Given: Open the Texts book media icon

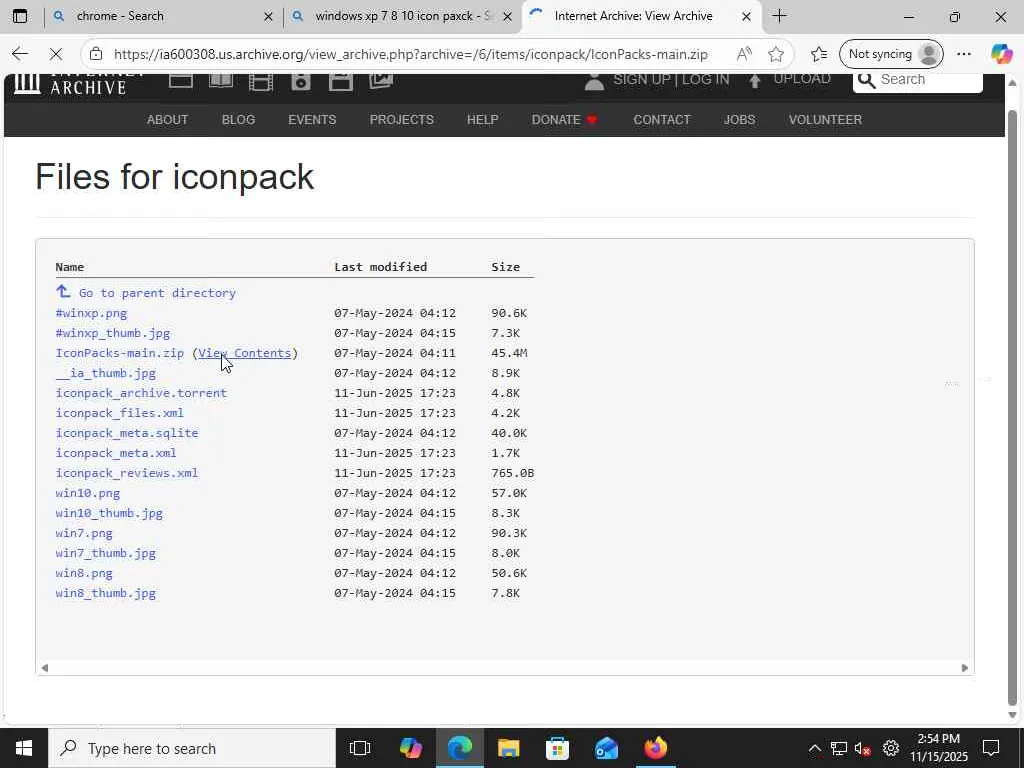Looking at the screenshot, I should tap(221, 80).
